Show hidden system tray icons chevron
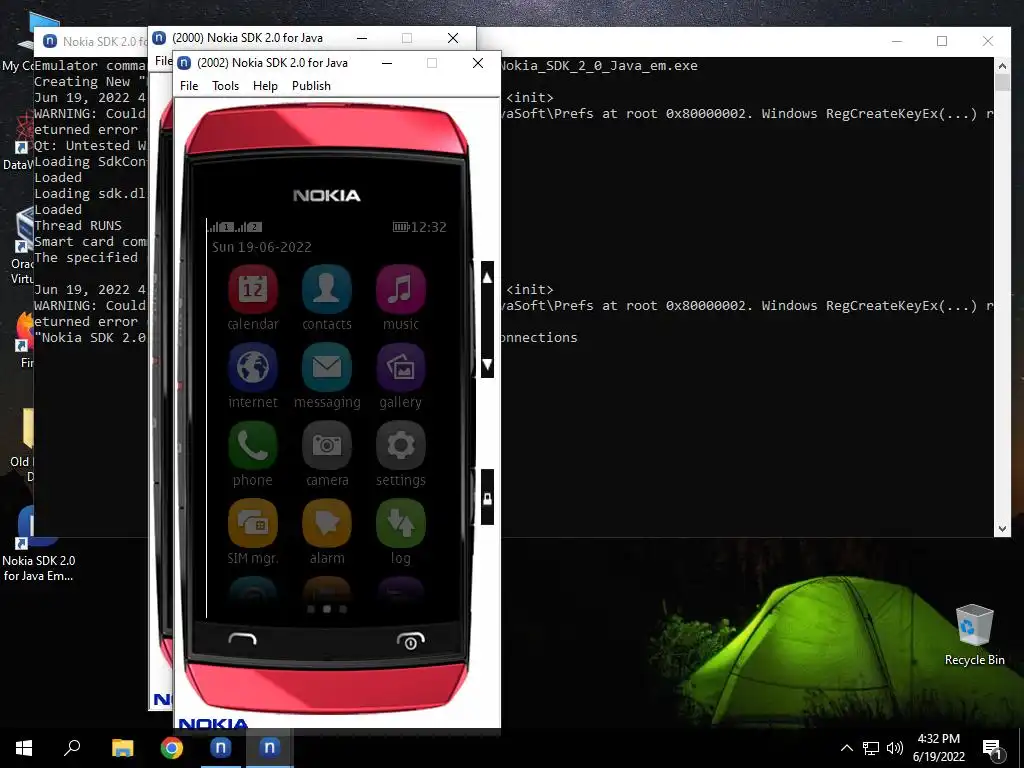Image resolution: width=1024 pixels, height=768 pixels. 846,748
